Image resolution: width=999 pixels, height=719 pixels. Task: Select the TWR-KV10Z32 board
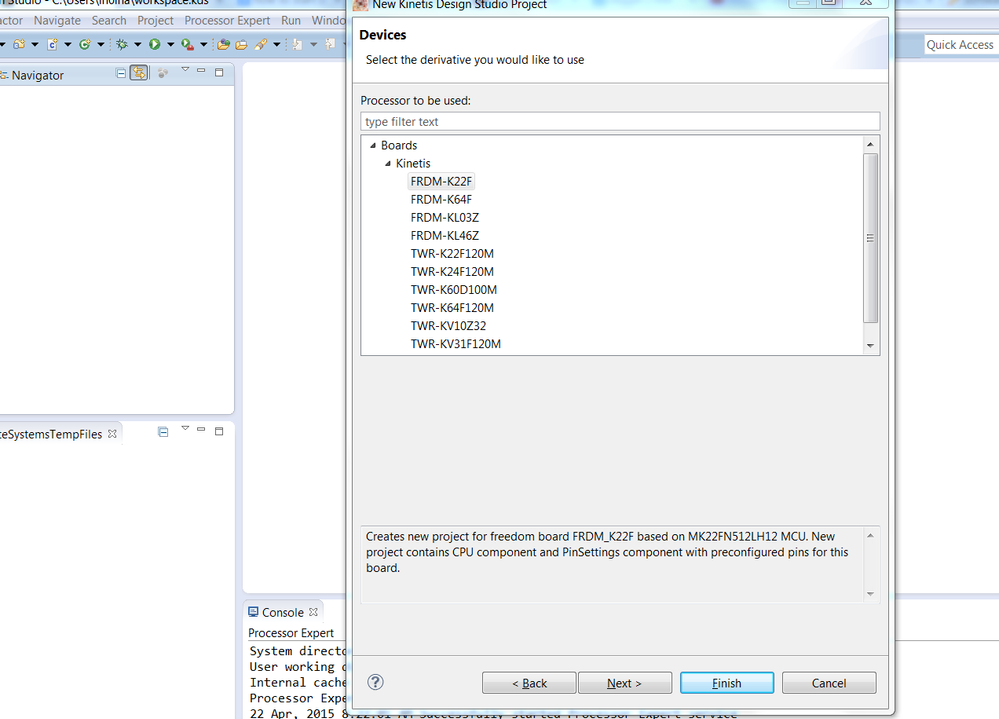pos(449,326)
